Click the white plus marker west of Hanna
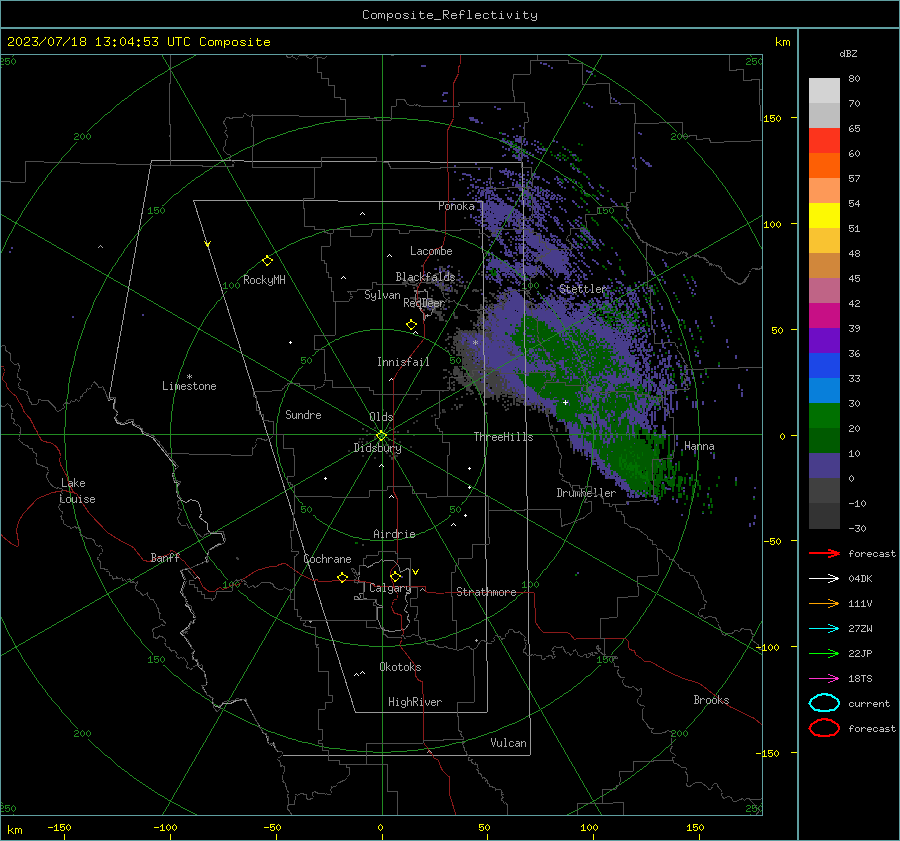 pyautogui.click(x=565, y=402)
